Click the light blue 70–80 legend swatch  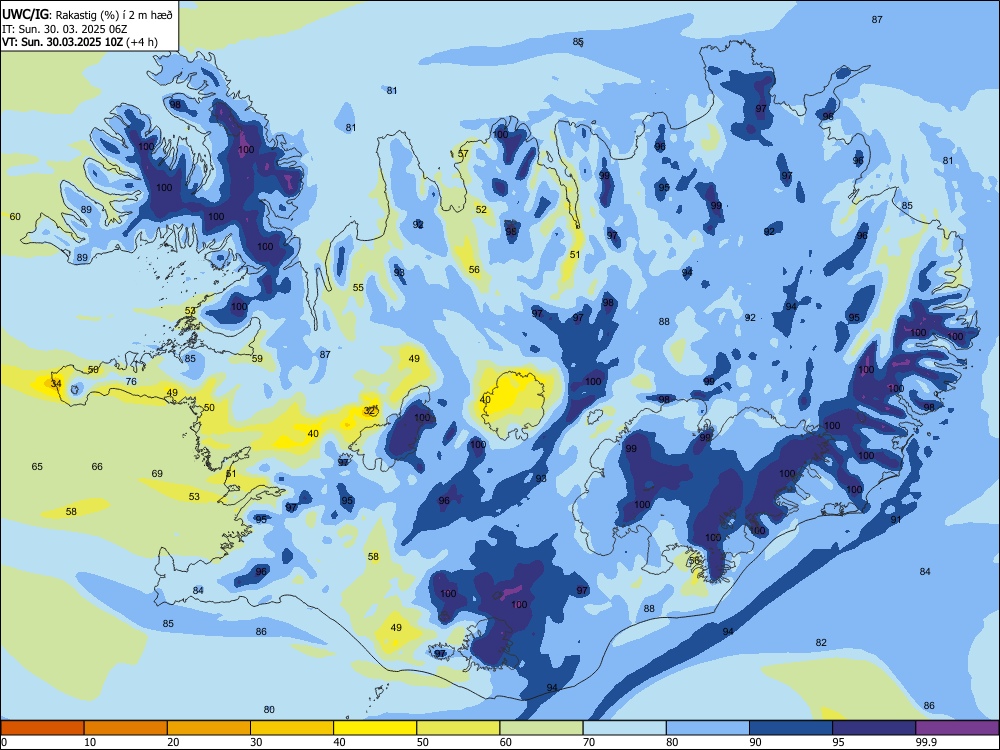624,728
